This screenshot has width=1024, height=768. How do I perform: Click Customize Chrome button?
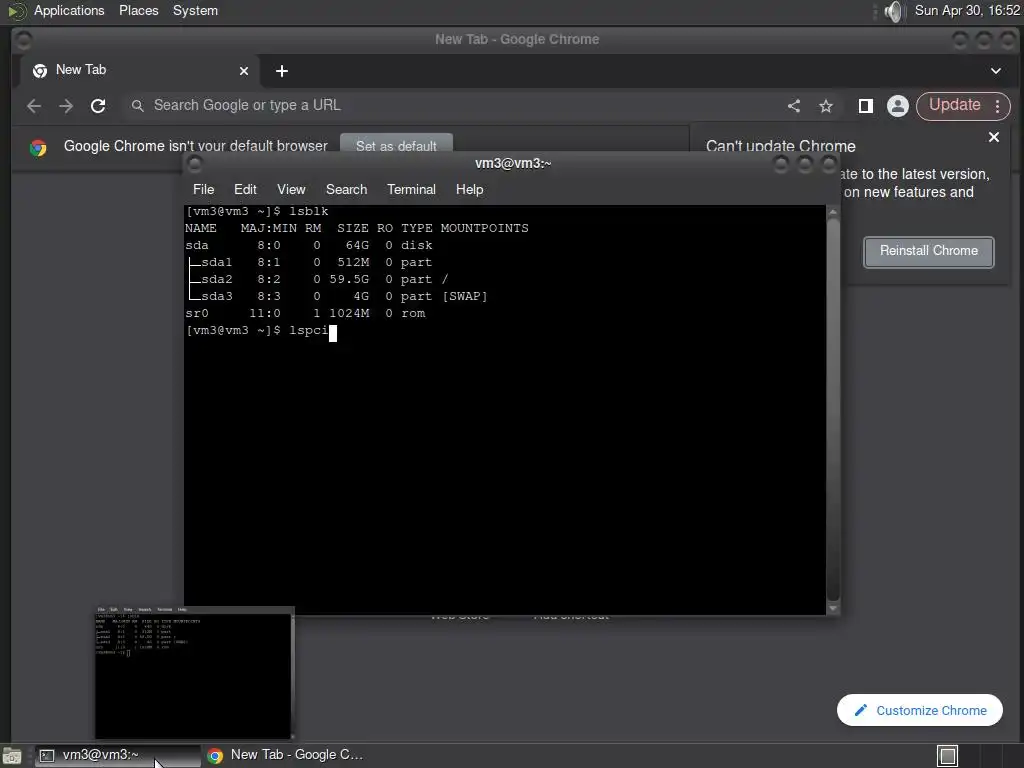pyautogui.click(x=920, y=710)
